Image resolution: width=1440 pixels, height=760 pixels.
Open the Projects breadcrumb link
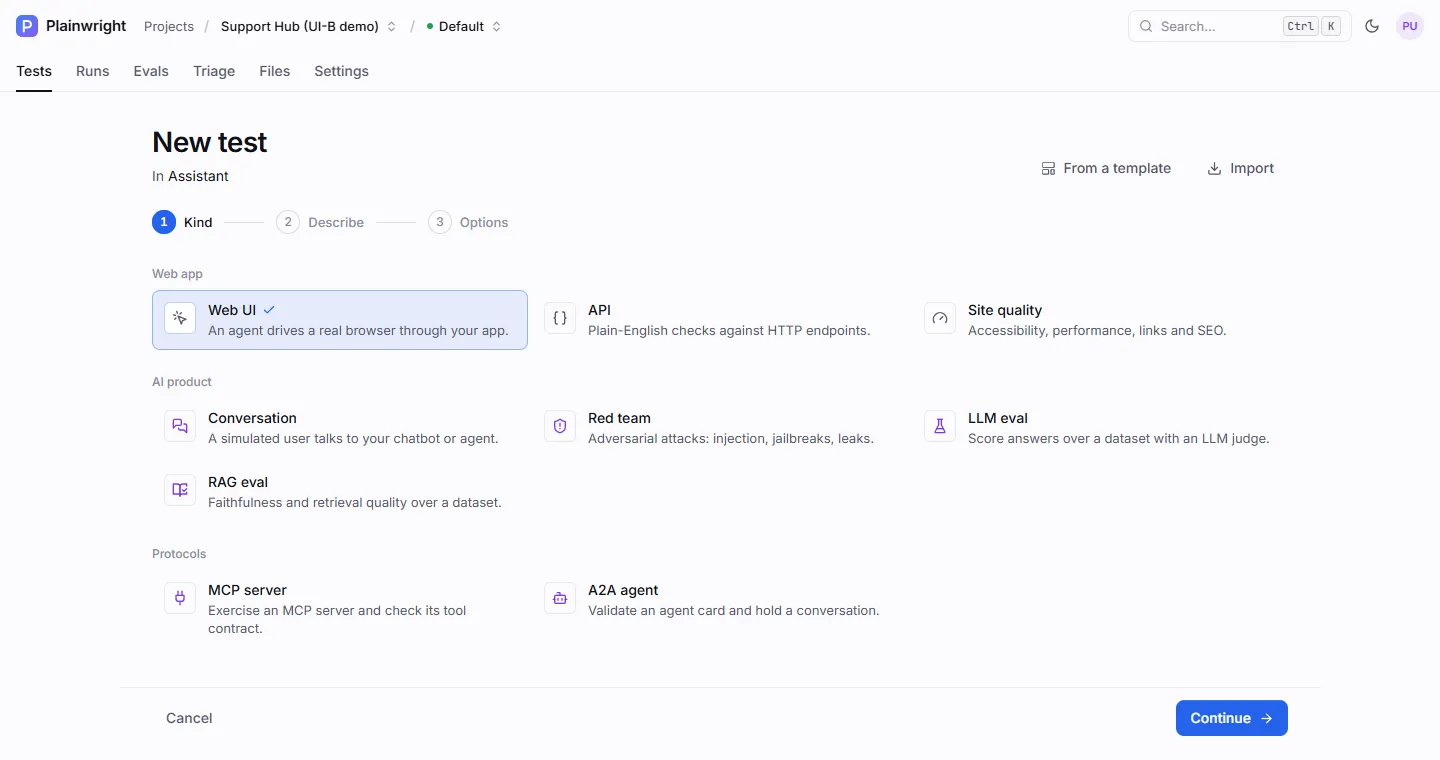[x=169, y=26]
